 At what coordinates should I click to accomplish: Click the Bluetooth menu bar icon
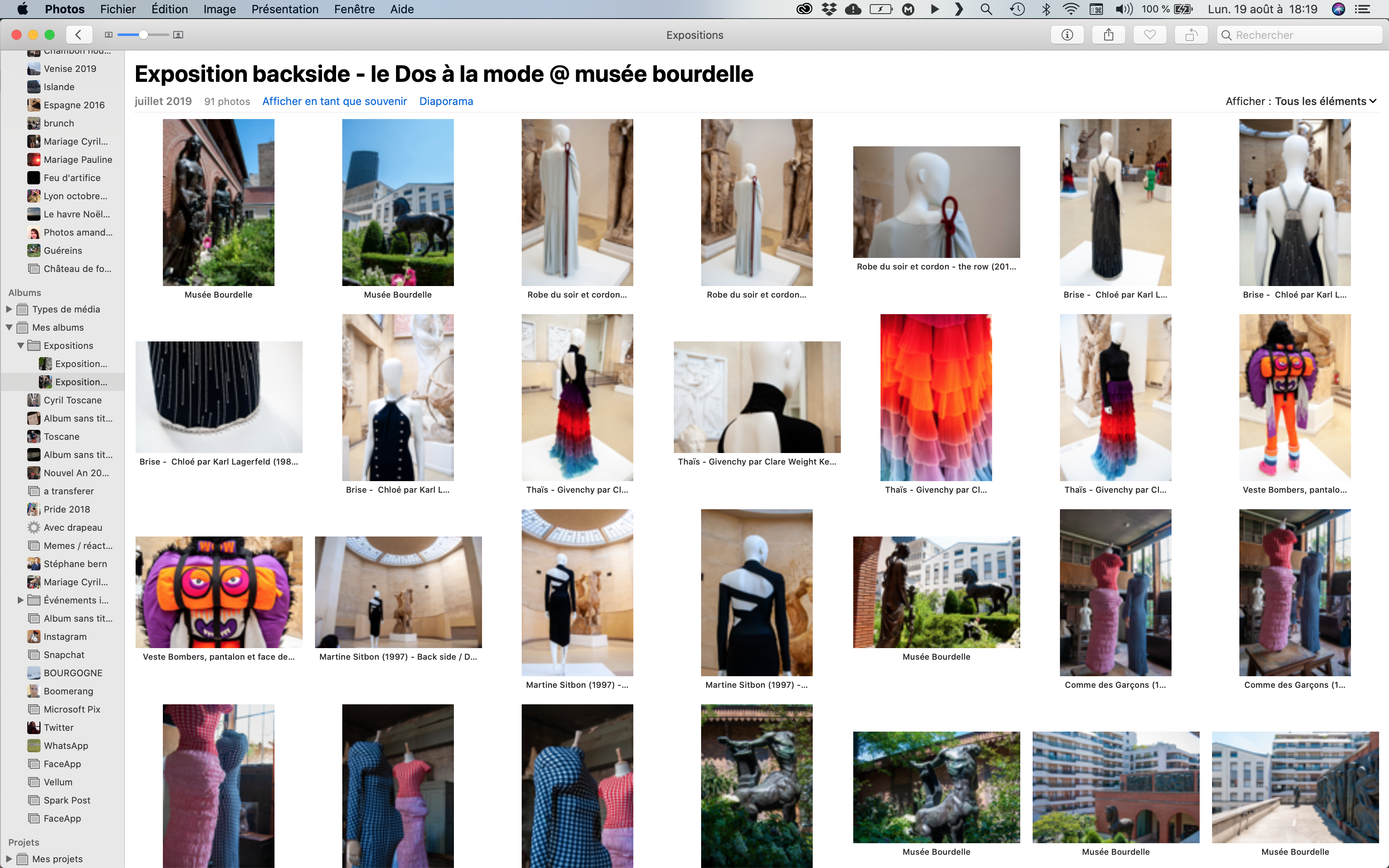[x=1046, y=9]
